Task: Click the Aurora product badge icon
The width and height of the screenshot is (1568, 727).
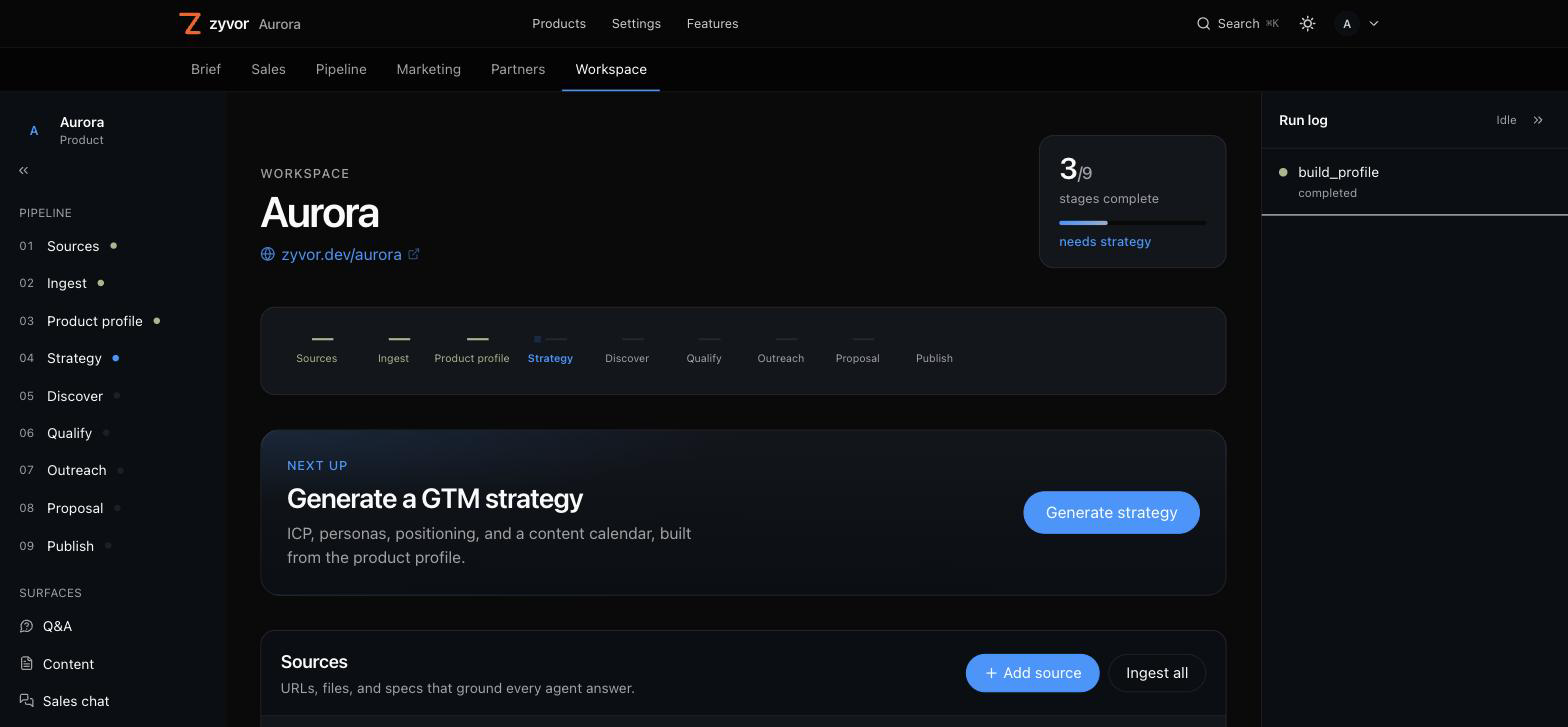Action: 34,130
